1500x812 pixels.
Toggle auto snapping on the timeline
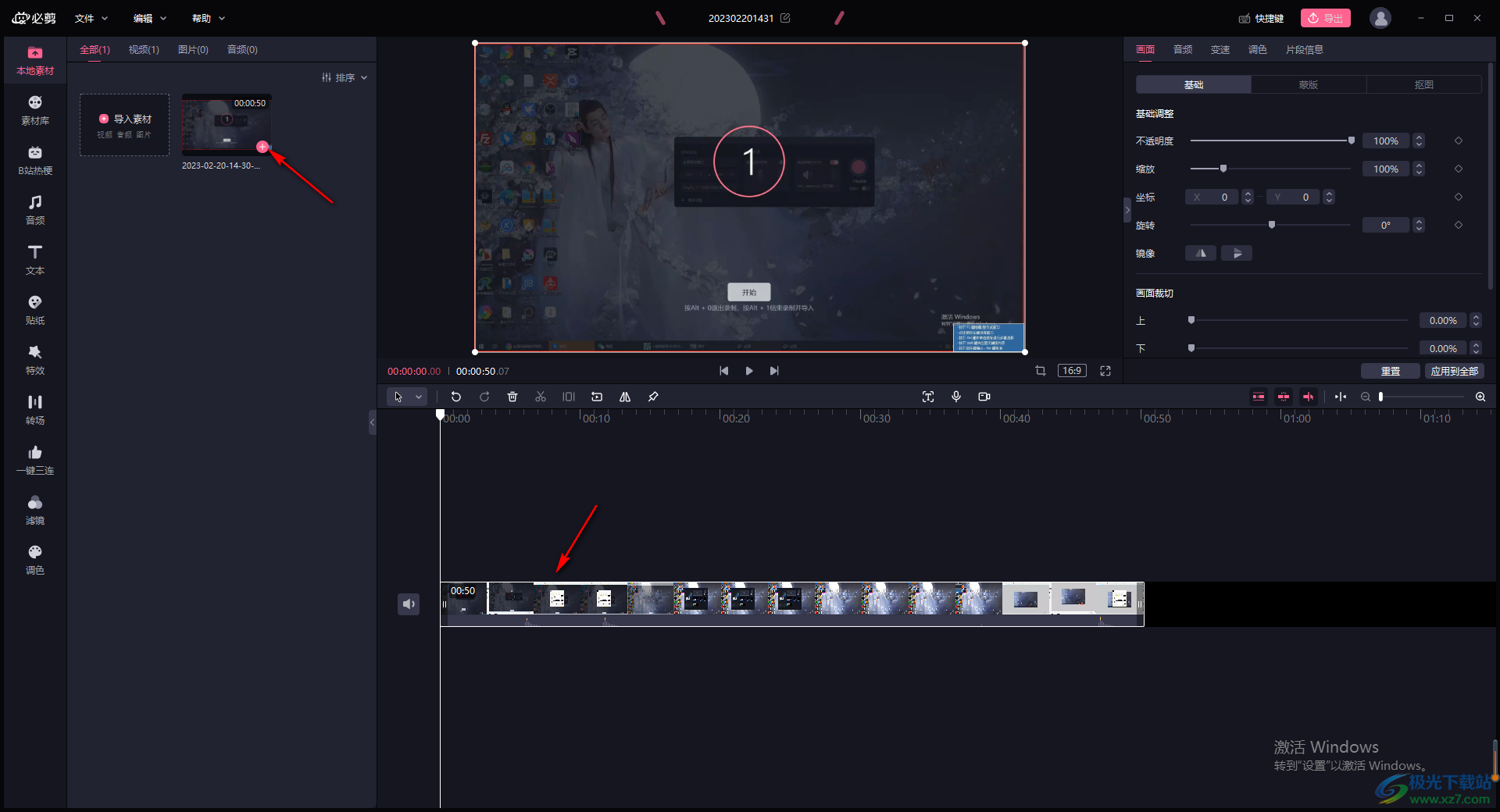tap(1284, 397)
